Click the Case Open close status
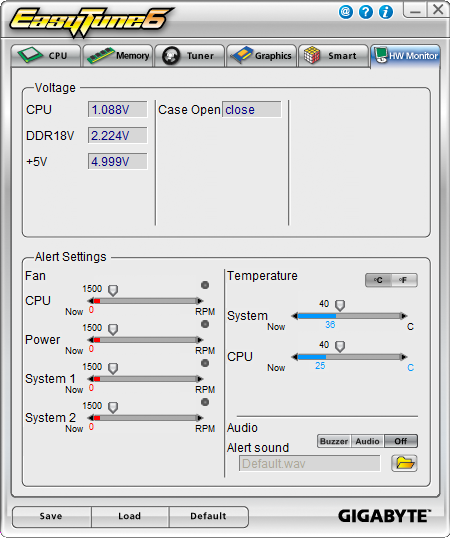 pos(252,109)
